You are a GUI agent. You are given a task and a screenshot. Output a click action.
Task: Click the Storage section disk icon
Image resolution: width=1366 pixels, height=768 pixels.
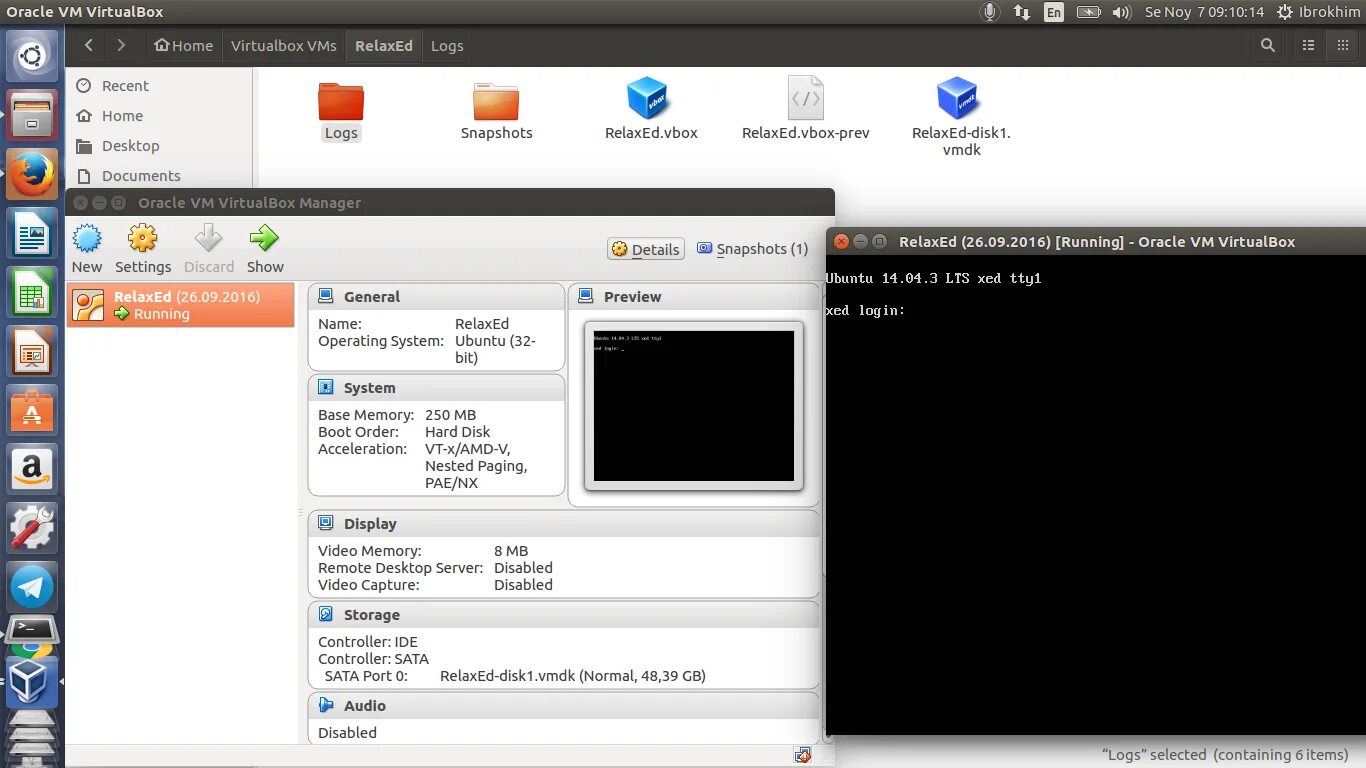pyautogui.click(x=326, y=615)
